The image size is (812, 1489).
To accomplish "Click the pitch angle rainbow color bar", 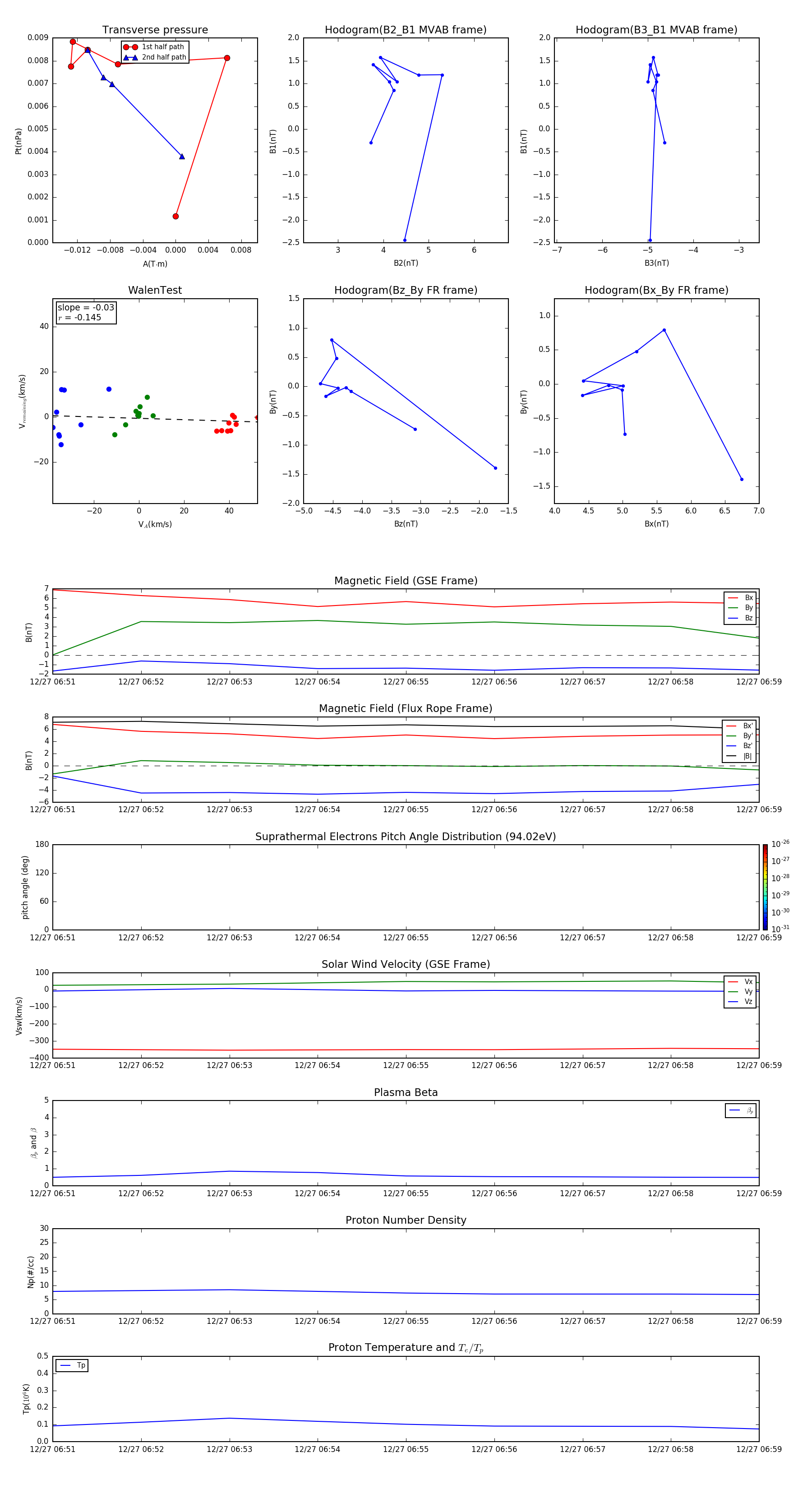I will click(x=765, y=887).
